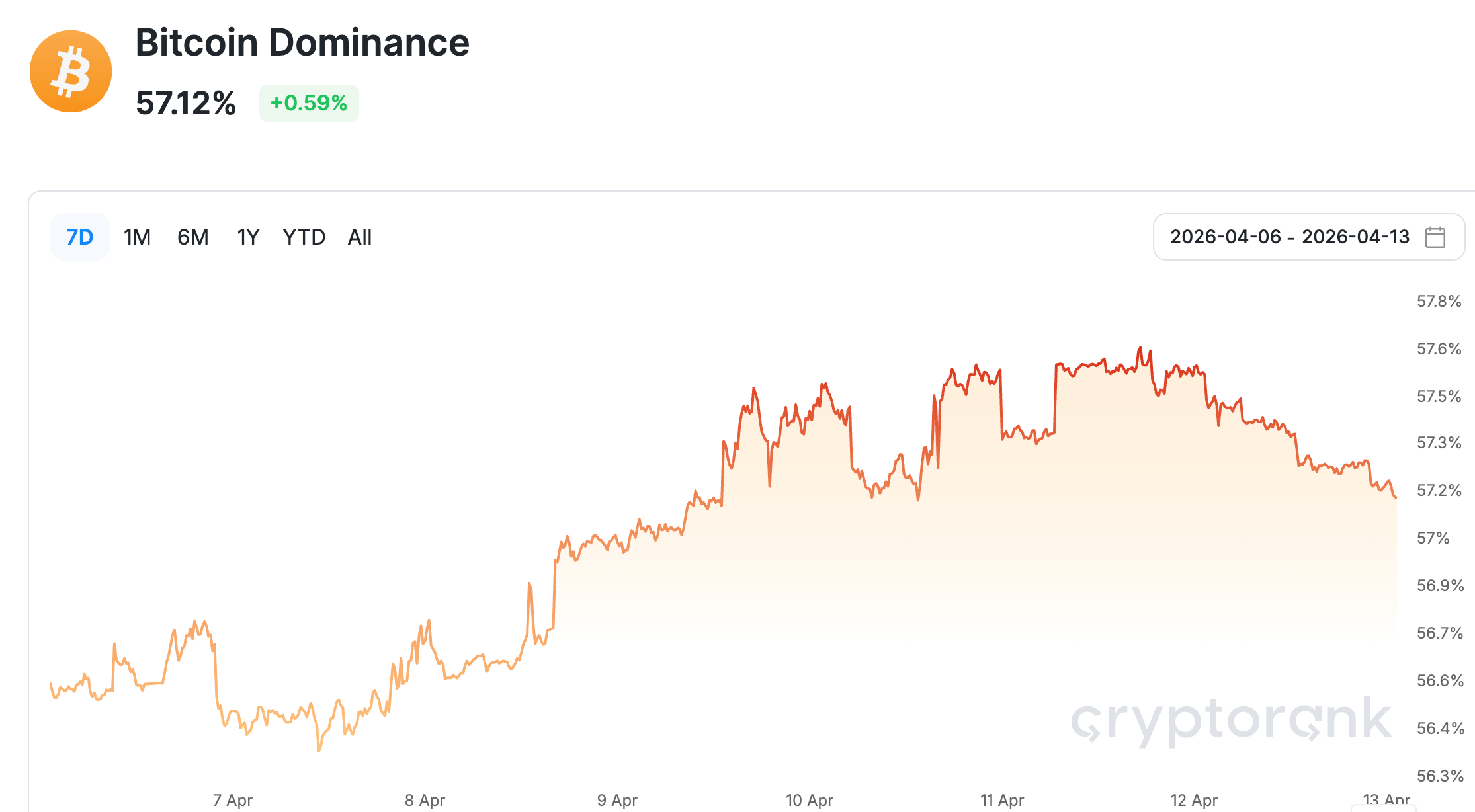Click the 12 Apr x-axis label

click(1194, 800)
